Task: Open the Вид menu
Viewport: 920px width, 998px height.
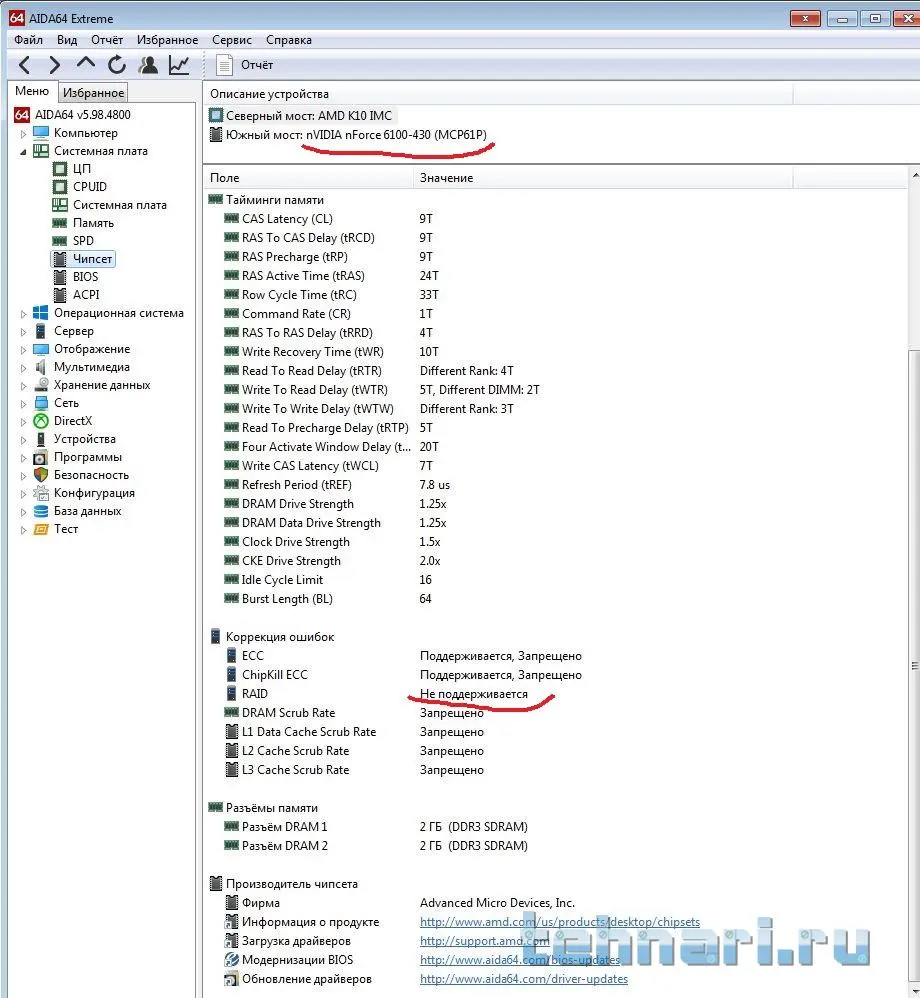Action: click(x=67, y=39)
